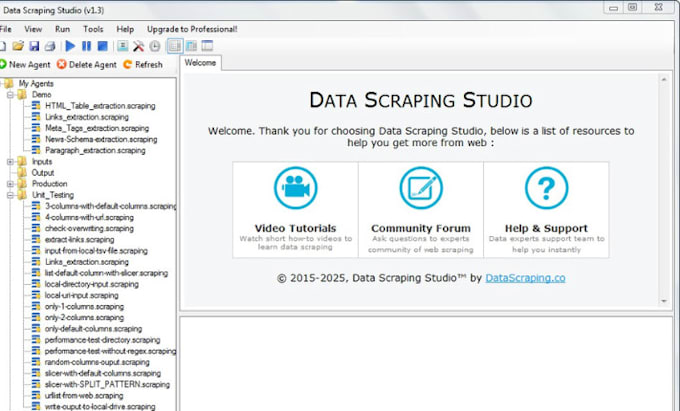Select performance-test-directory.scraping agent
The height and width of the screenshot is (411, 680).
[x=103, y=340]
